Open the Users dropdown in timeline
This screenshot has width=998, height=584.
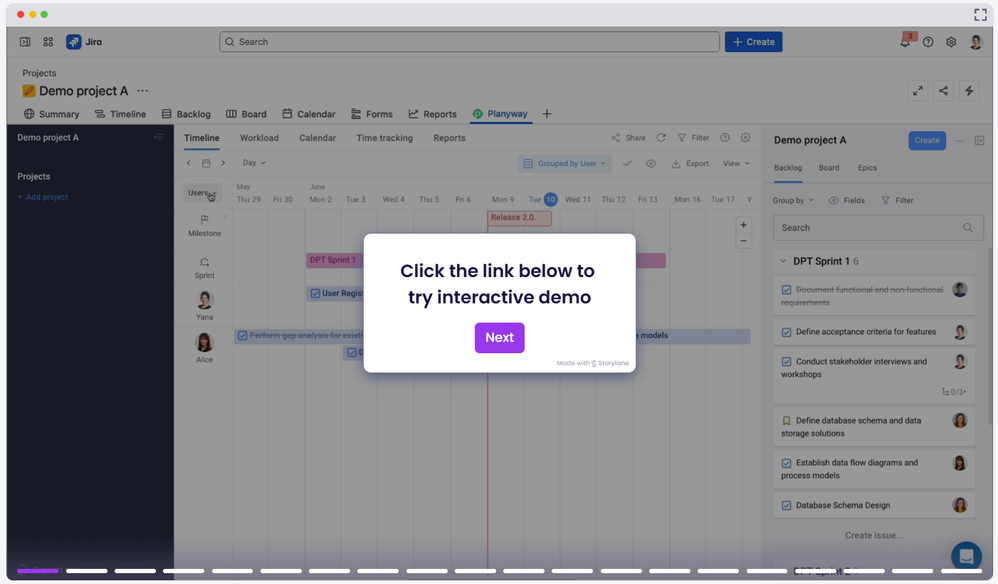click(202, 193)
